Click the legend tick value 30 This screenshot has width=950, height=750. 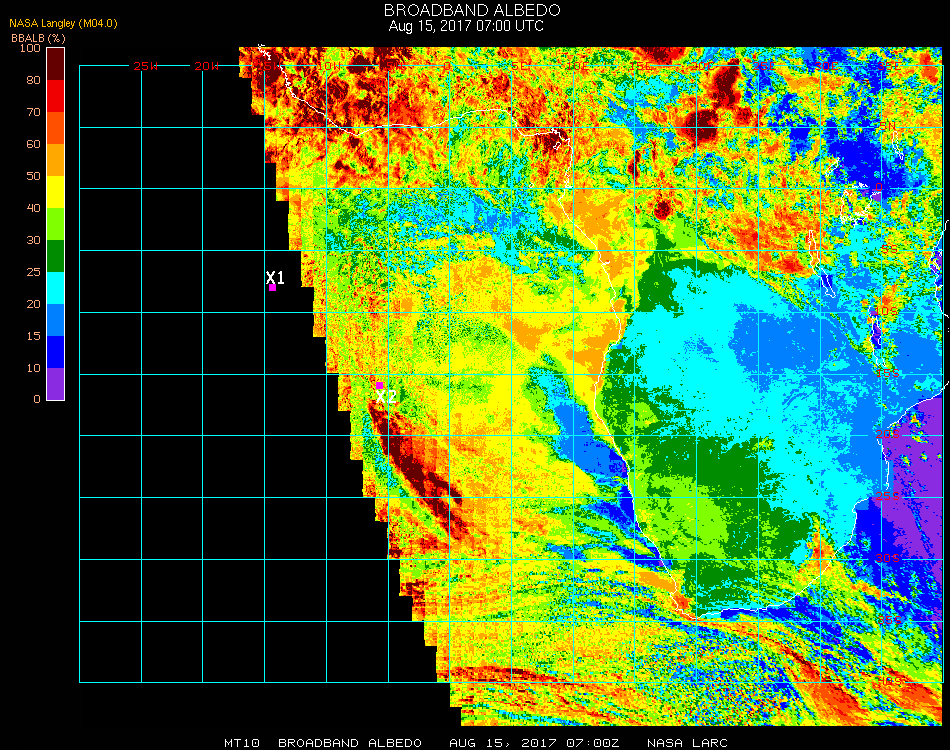point(33,241)
